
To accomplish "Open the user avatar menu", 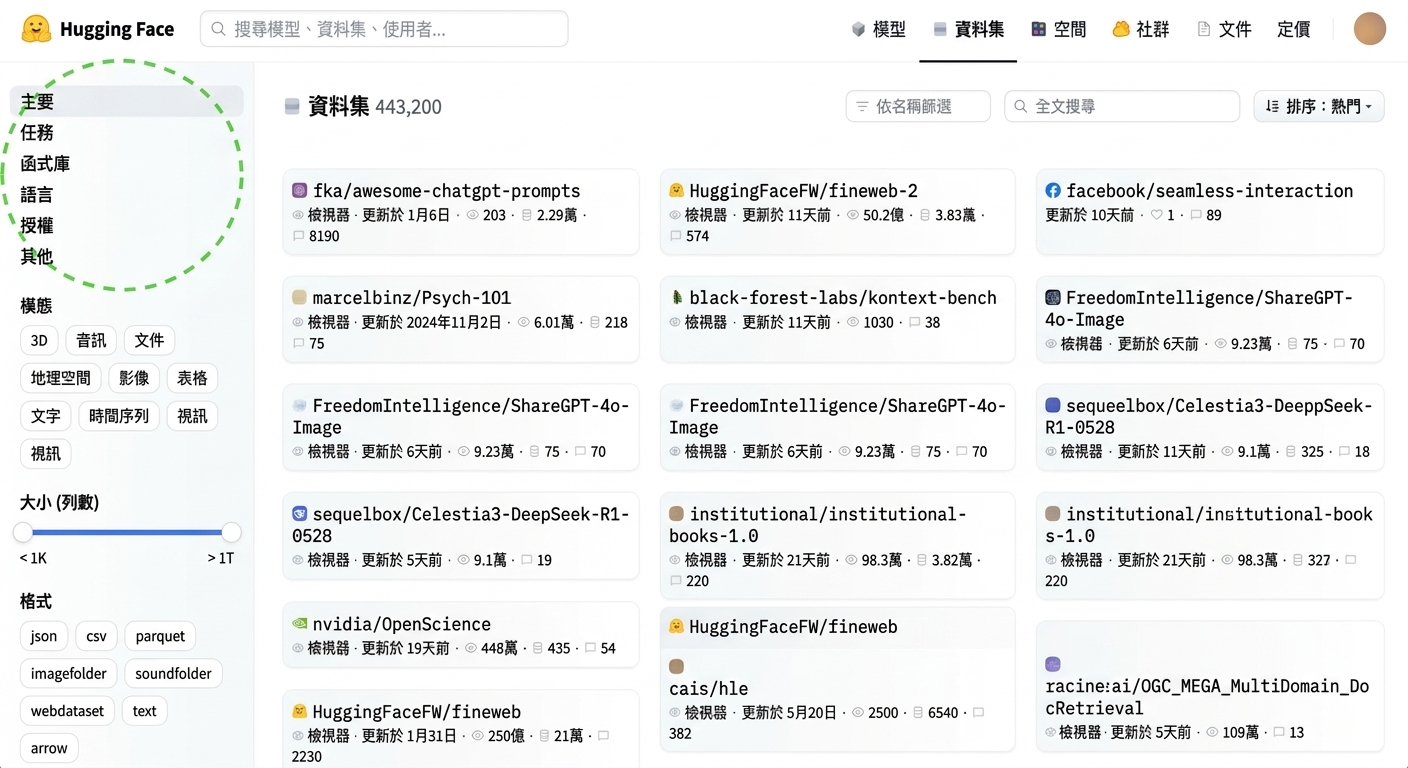I will pyautogui.click(x=1370, y=29).
